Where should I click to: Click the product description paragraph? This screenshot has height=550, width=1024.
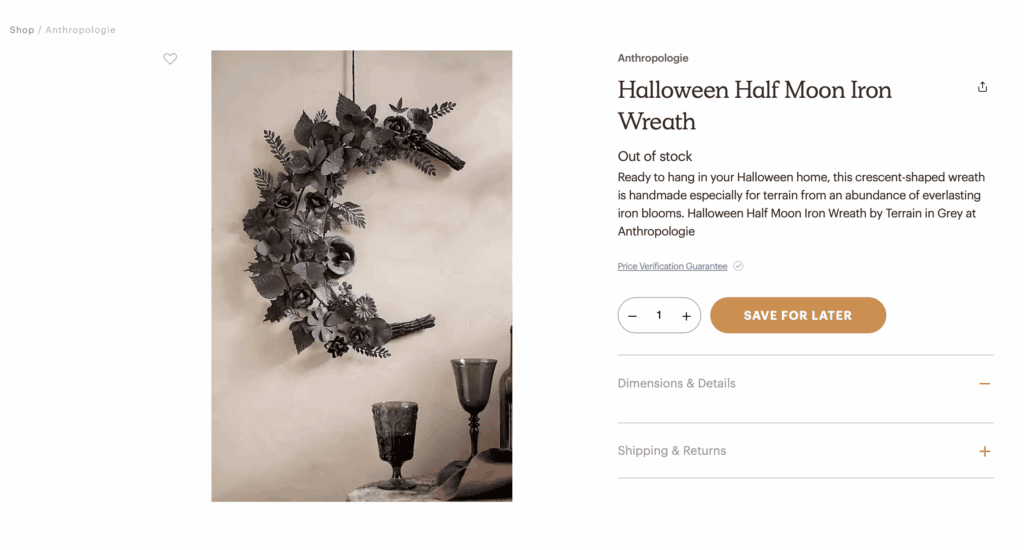click(801, 204)
